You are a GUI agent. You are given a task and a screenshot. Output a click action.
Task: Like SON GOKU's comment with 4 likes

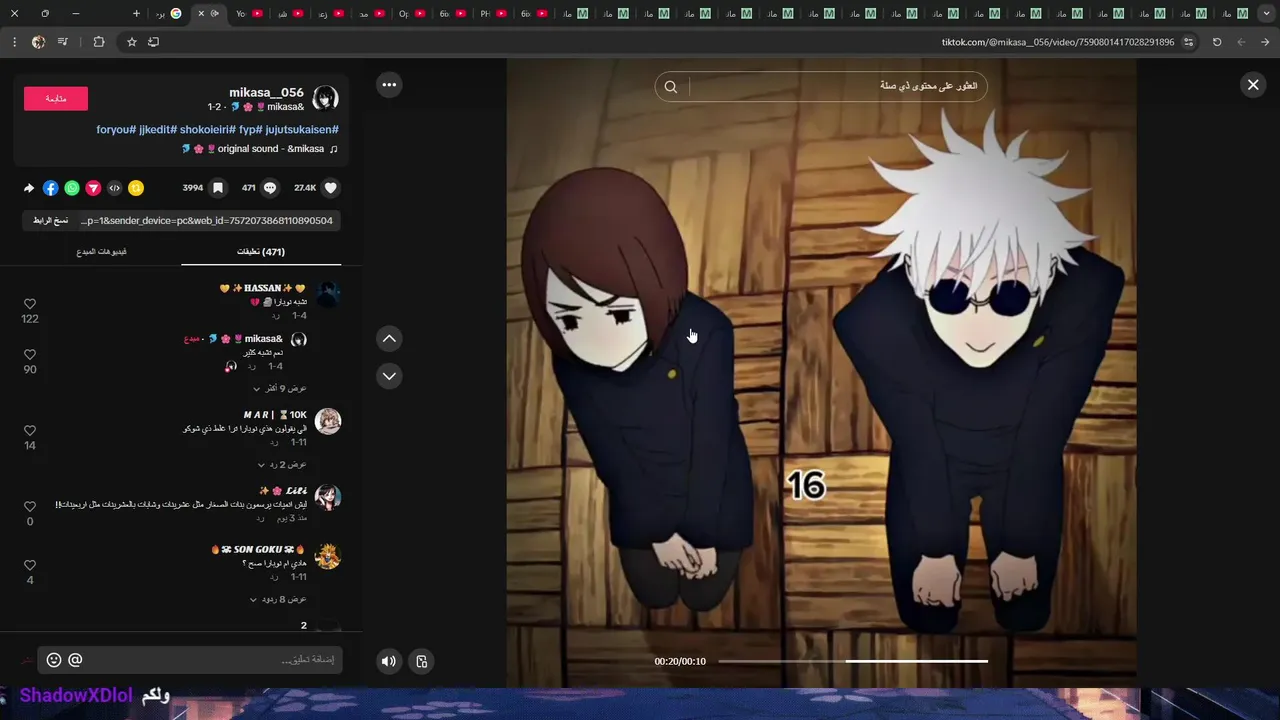tap(30, 566)
